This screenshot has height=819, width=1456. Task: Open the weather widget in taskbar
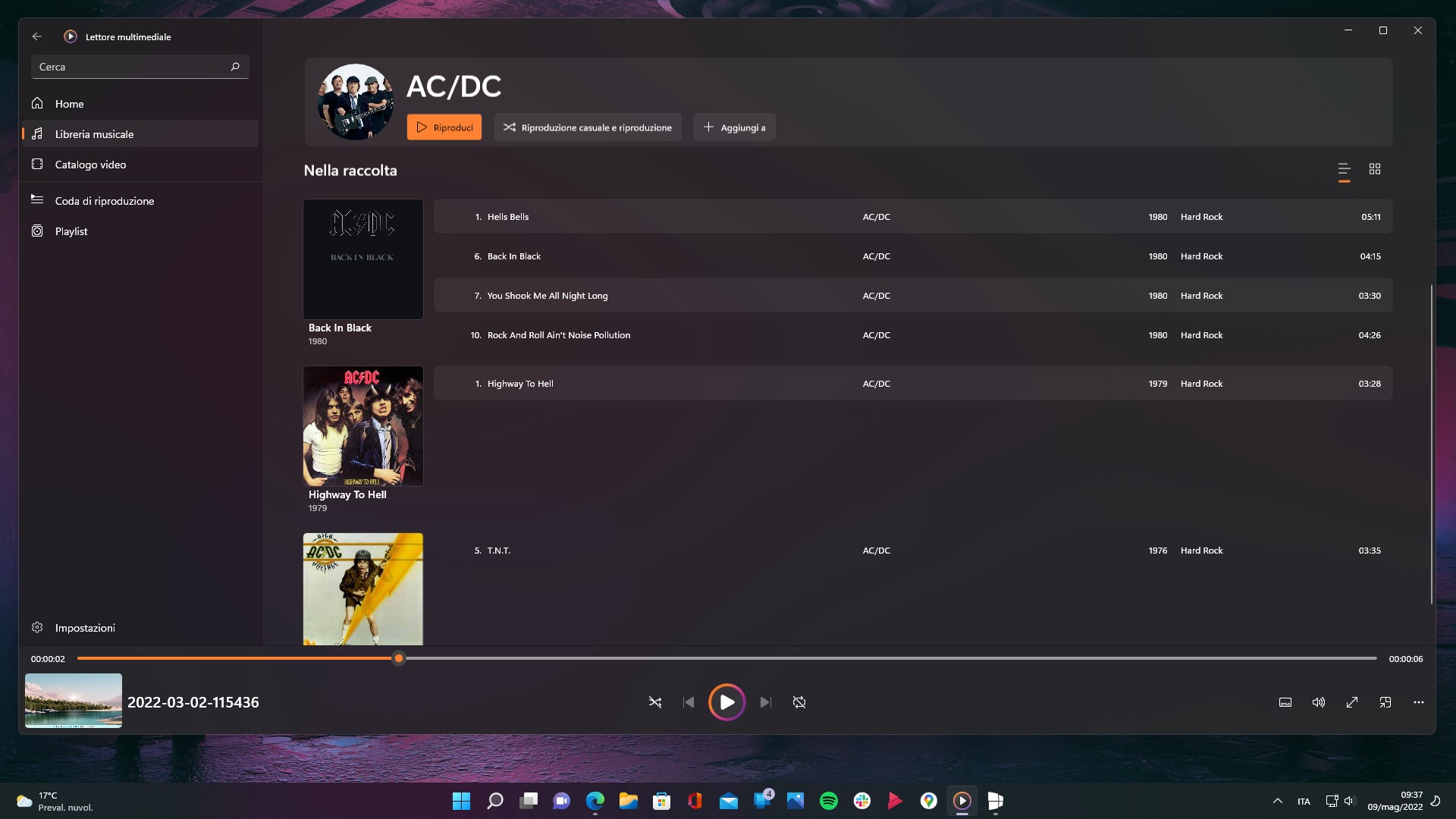click(55, 801)
